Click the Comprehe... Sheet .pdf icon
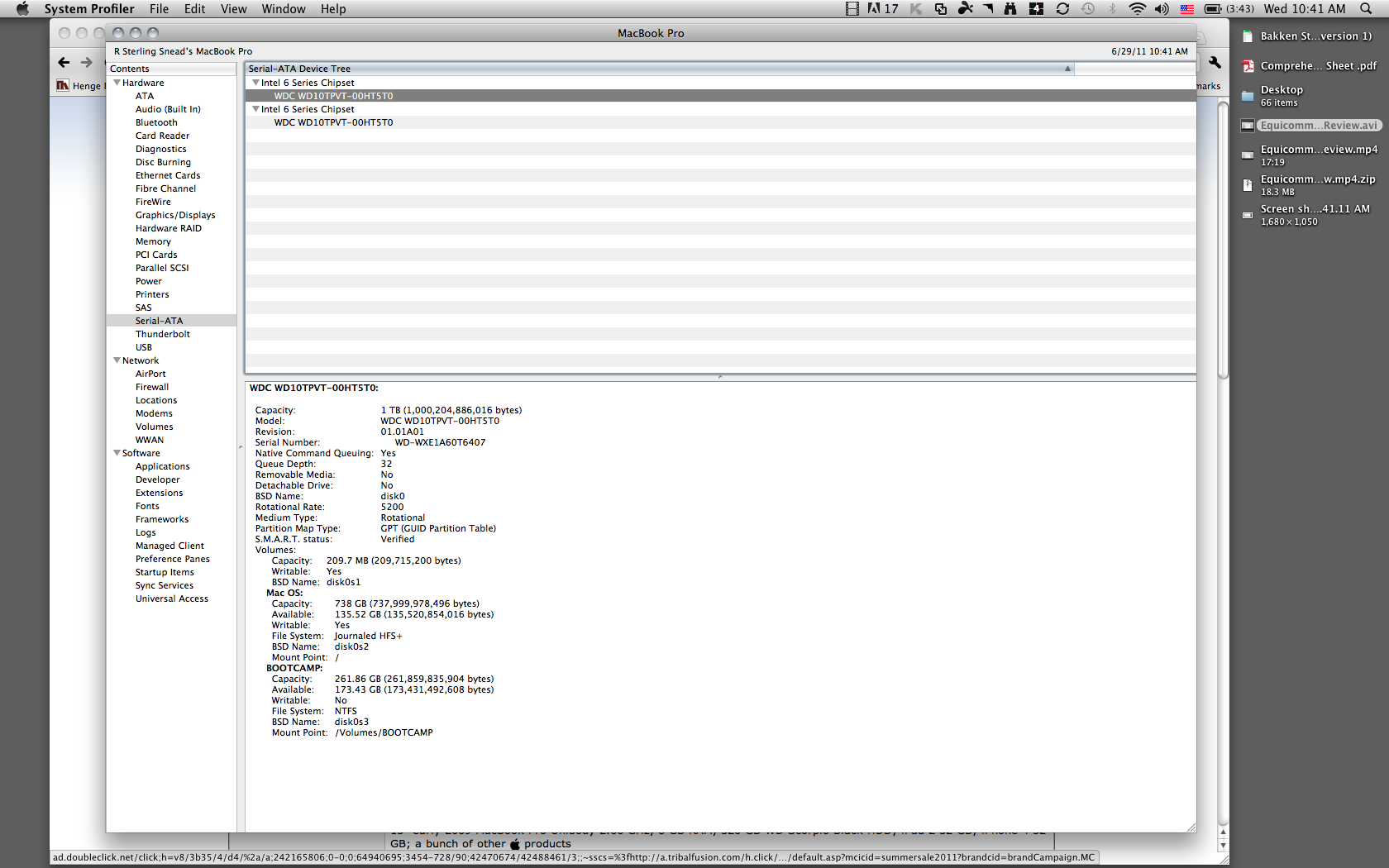The height and width of the screenshot is (868, 1389). (x=1248, y=66)
